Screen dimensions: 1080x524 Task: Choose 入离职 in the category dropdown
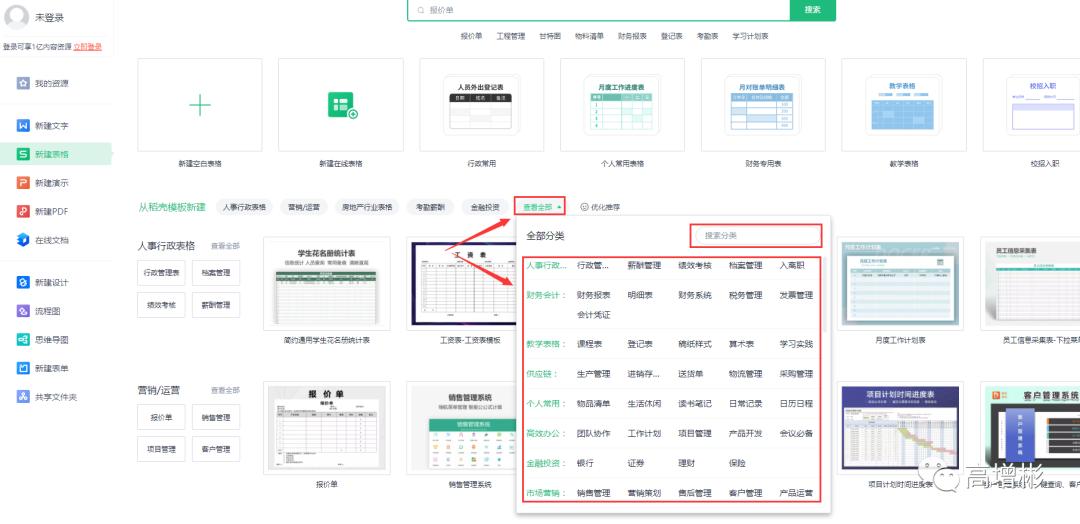click(x=791, y=265)
